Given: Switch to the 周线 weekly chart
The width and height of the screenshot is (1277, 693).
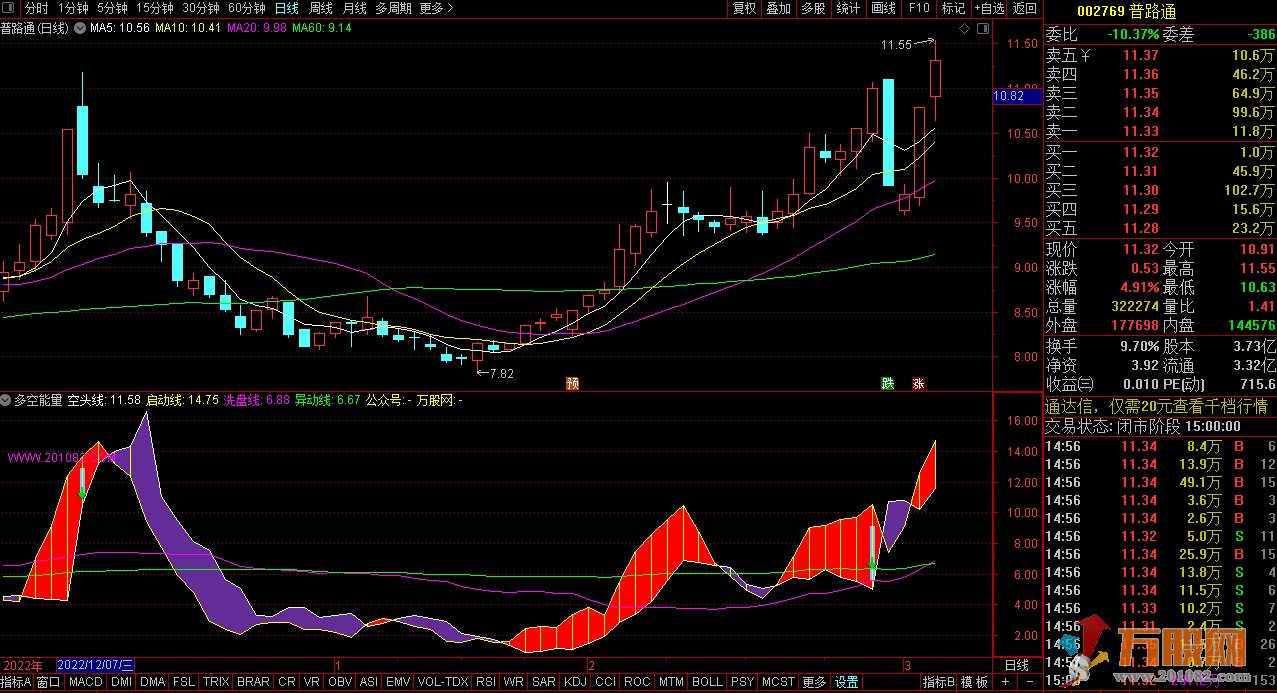Looking at the screenshot, I should point(320,8).
